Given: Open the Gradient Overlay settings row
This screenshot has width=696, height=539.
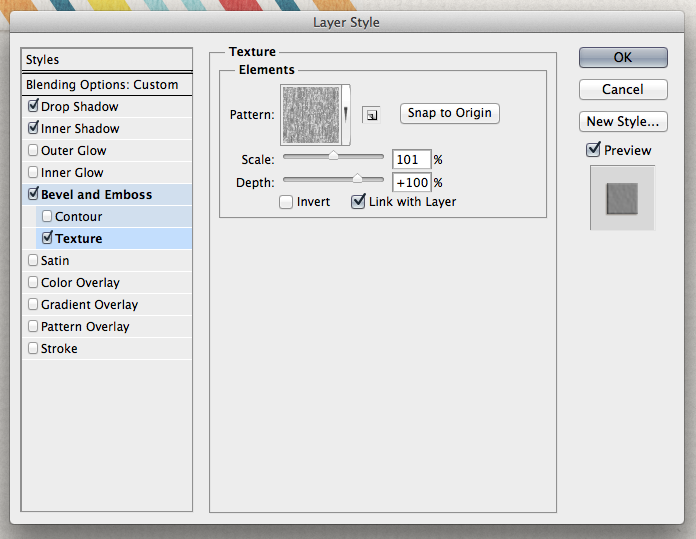Looking at the screenshot, I should (x=107, y=305).
